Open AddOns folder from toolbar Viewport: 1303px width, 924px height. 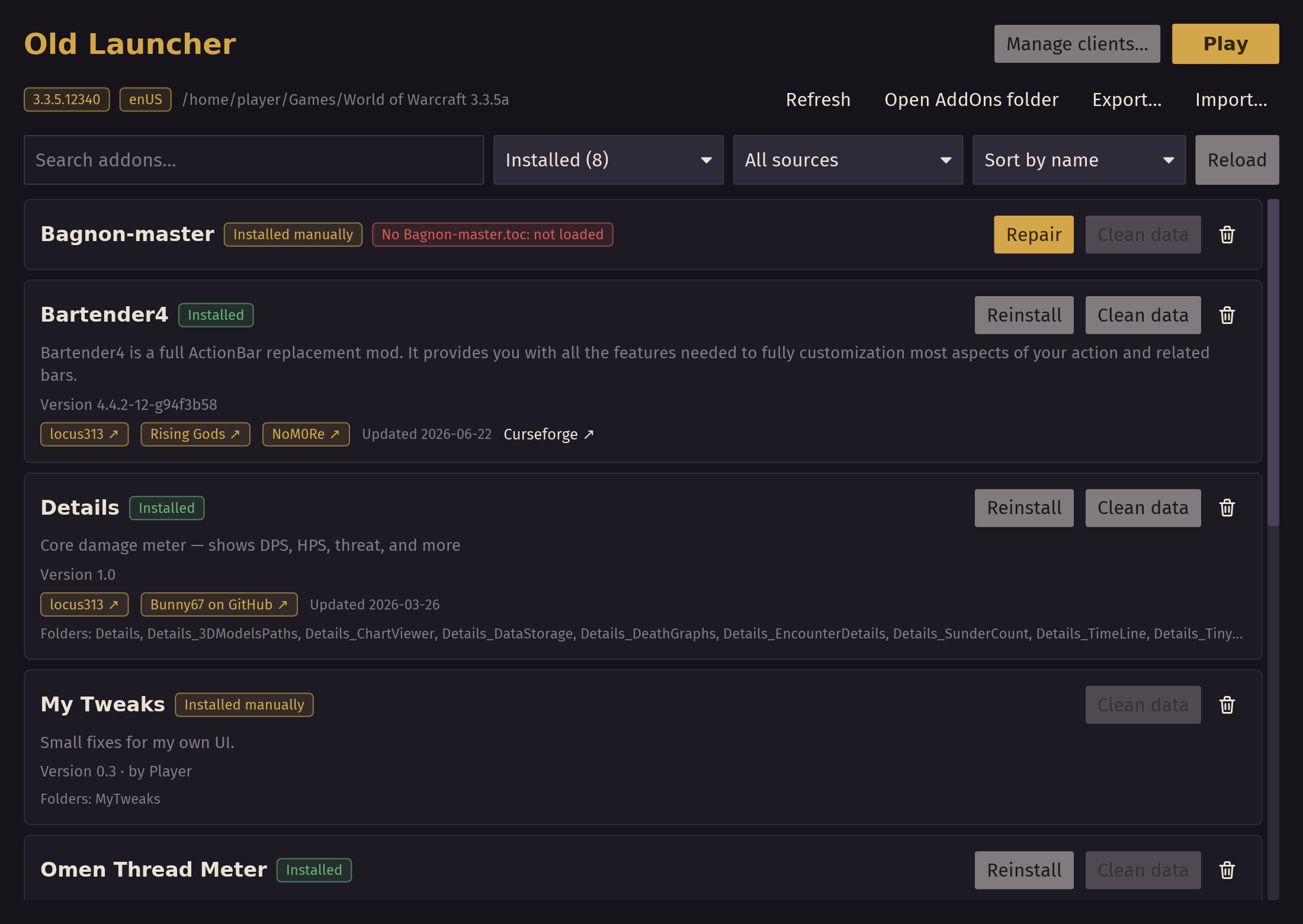coord(971,100)
